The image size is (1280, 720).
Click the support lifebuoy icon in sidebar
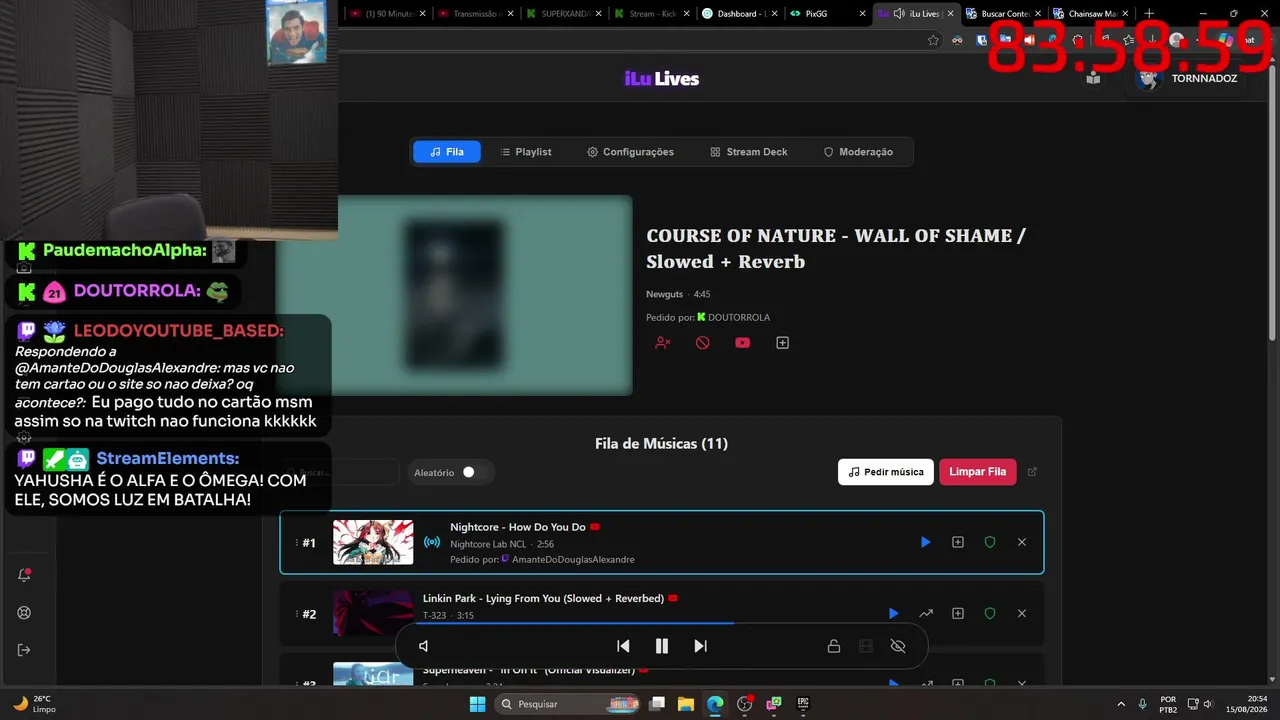(25, 613)
